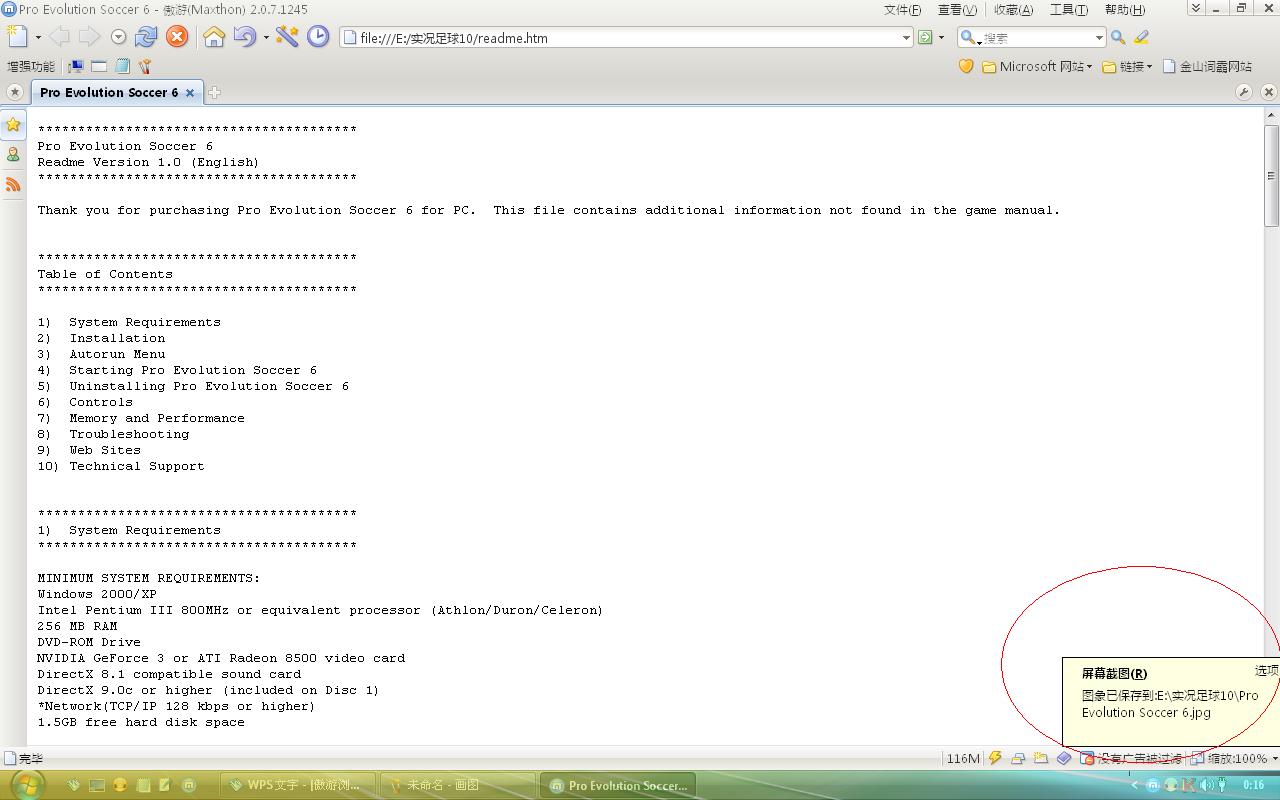1280x800 pixels.
Task: Add a new tab with the plus button
Action: (214, 92)
